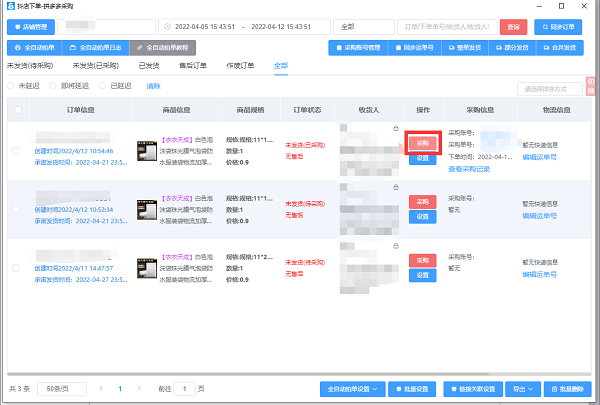Click 编辑运单号 for the 10:54:46 order
600x405 pixels.
pyautogui.click(x=540, y=157)
